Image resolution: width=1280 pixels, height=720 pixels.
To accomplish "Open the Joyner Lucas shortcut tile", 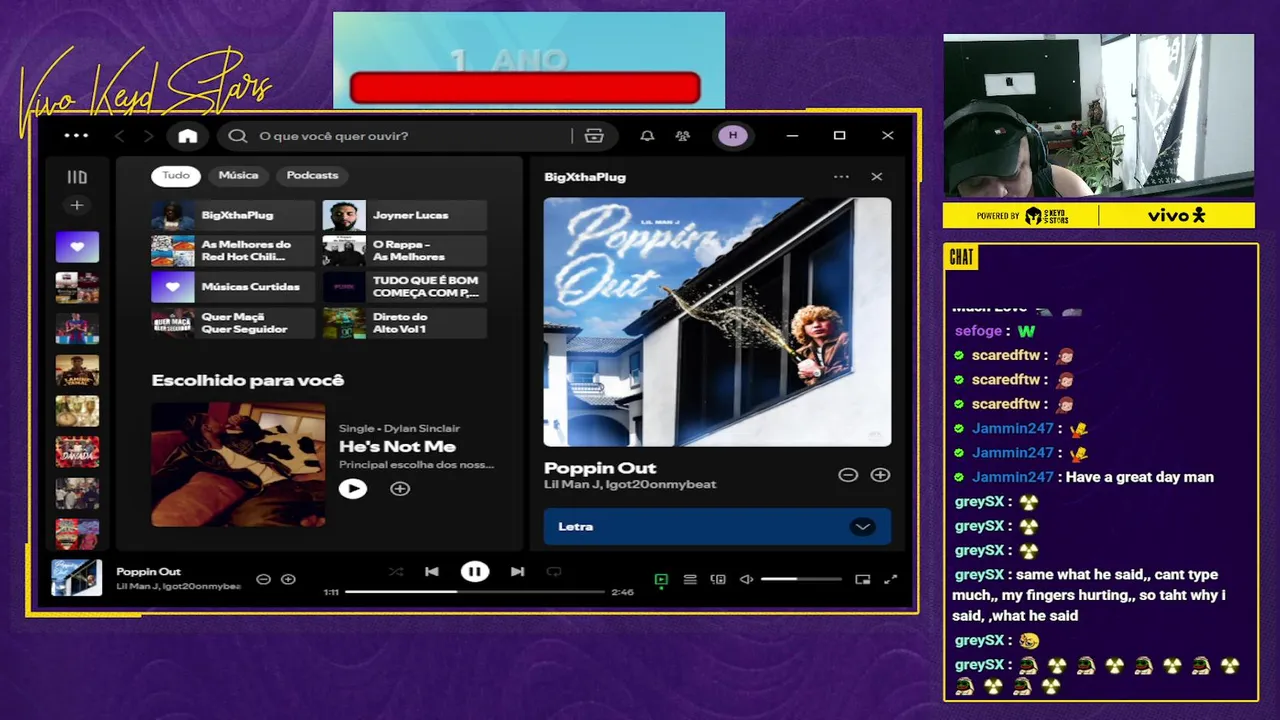I will pyautogui.click(x=404, y=215).
